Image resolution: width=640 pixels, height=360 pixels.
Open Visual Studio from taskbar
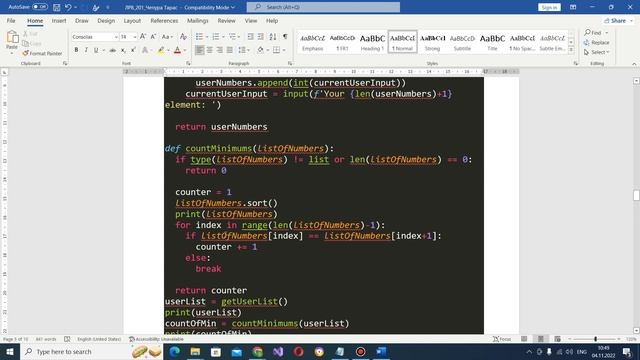[278, 351]
